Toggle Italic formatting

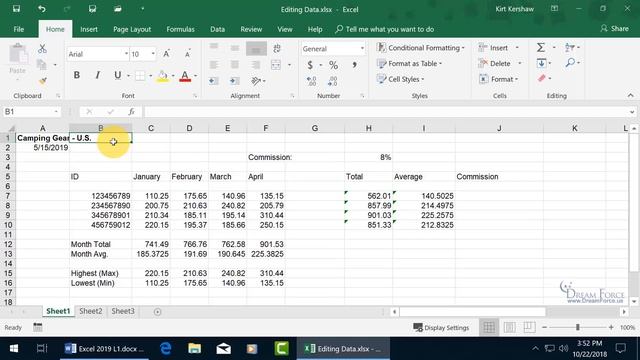(97, 75)
